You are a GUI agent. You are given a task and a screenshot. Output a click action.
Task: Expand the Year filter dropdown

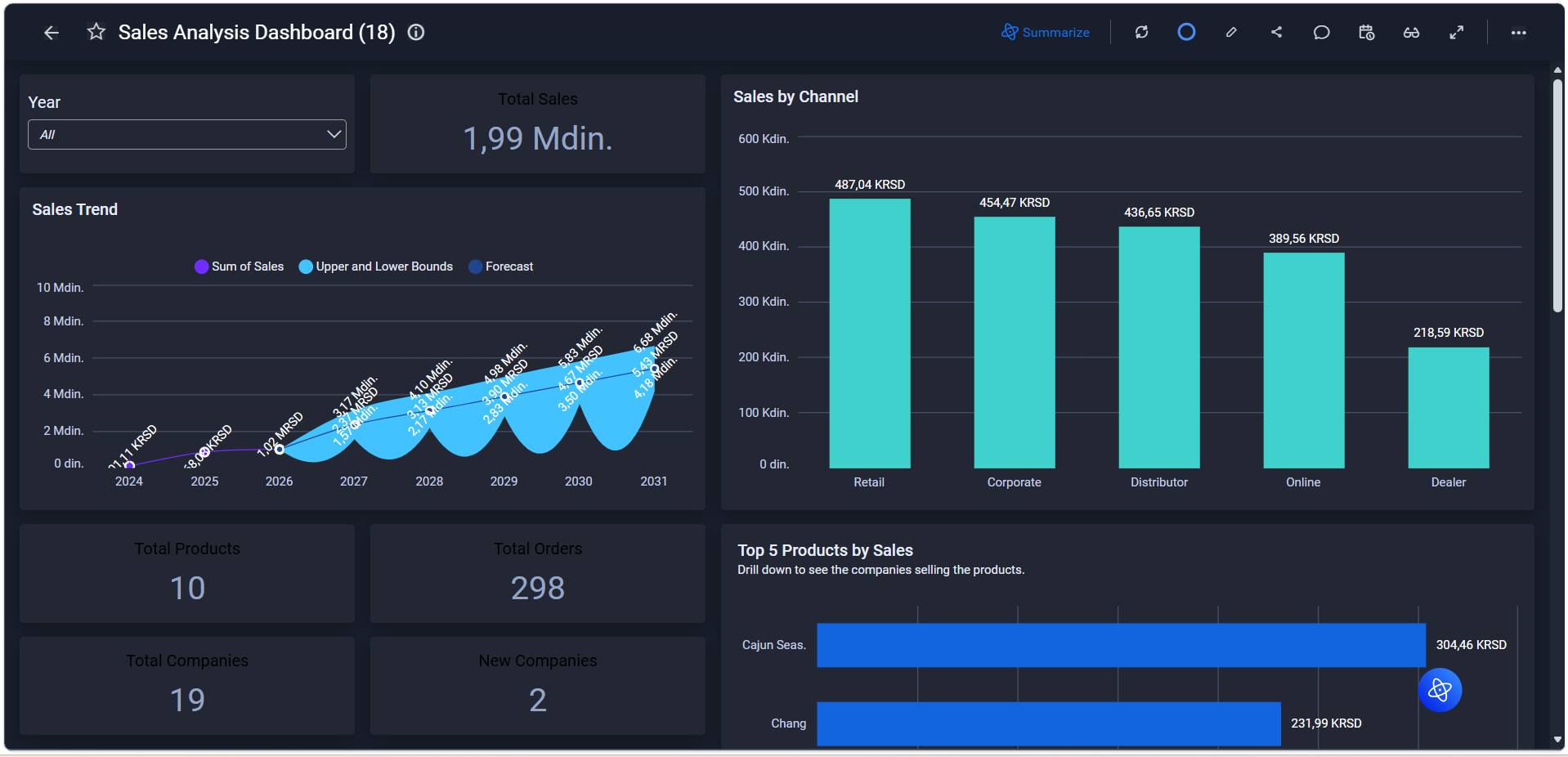pyautogui.click(x=187, y=134)
